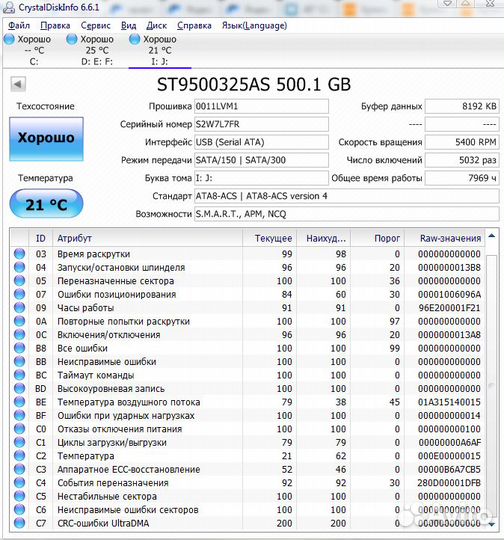Open the Сервис menu
This screenshot has width=504, height=540.
pos(95,25)
